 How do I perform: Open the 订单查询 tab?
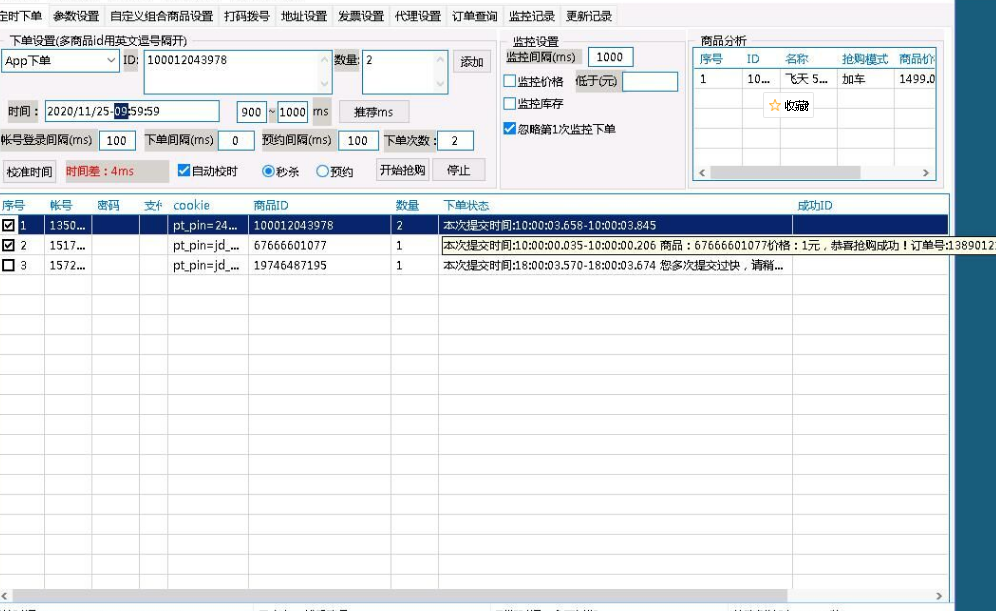point(474,16)
